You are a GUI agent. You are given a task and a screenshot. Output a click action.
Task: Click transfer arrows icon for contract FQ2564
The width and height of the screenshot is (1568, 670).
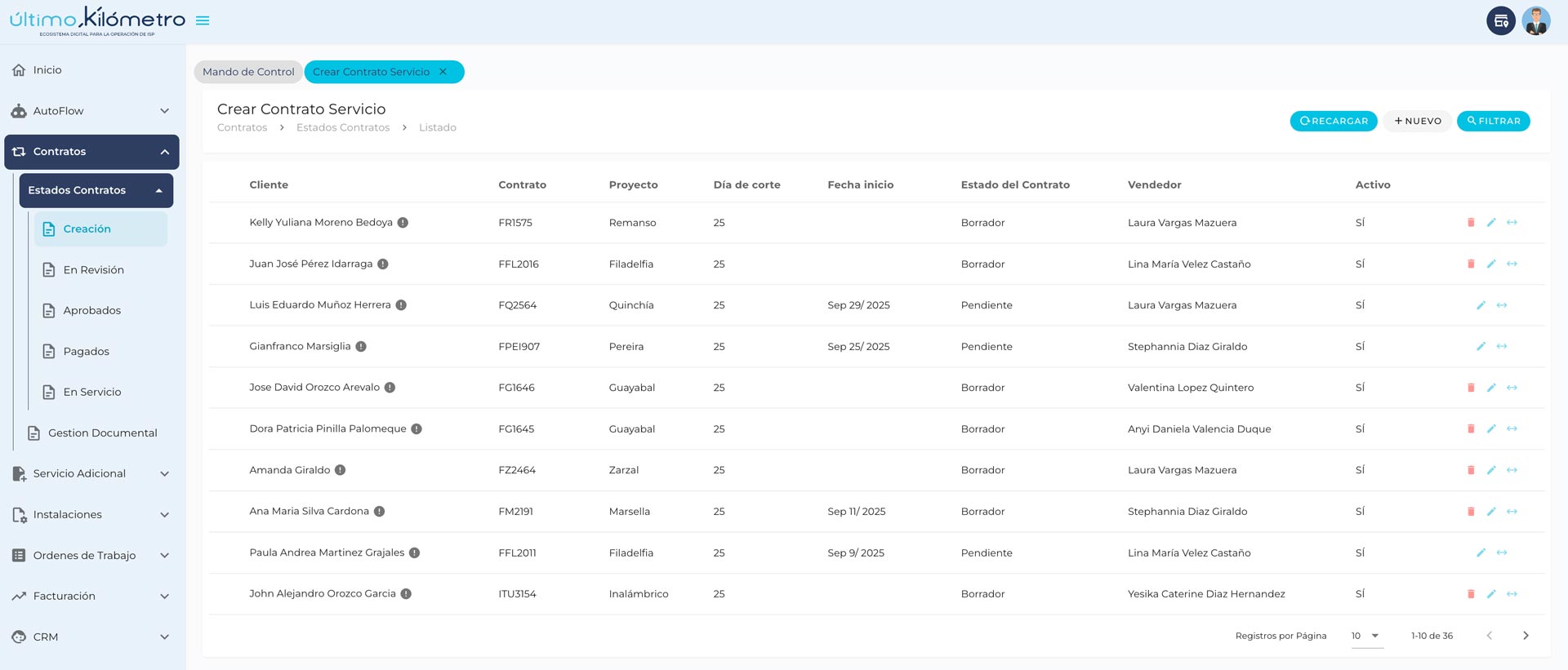[1502, 305]
